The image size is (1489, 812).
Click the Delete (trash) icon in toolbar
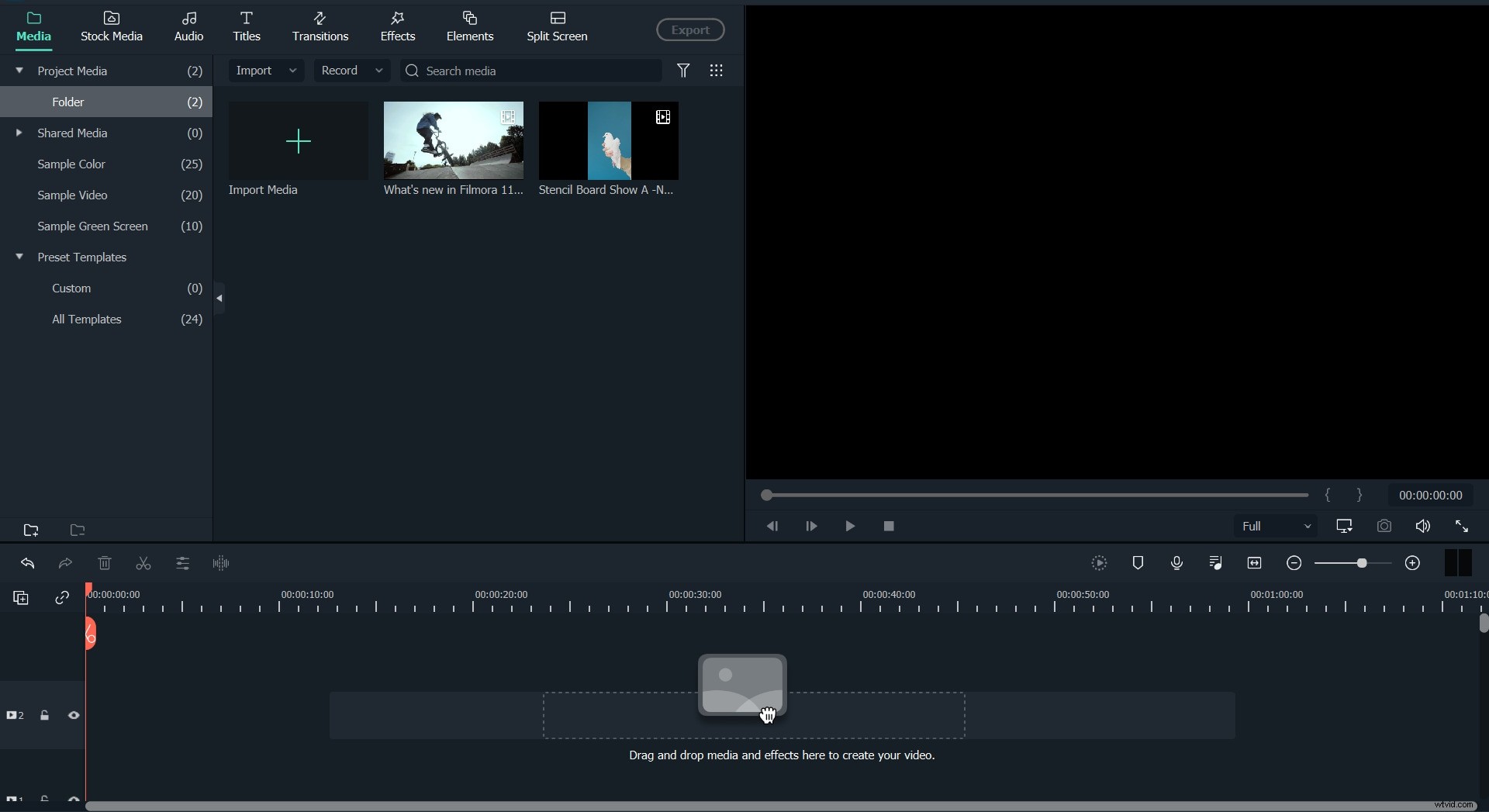tap(105, 563)
